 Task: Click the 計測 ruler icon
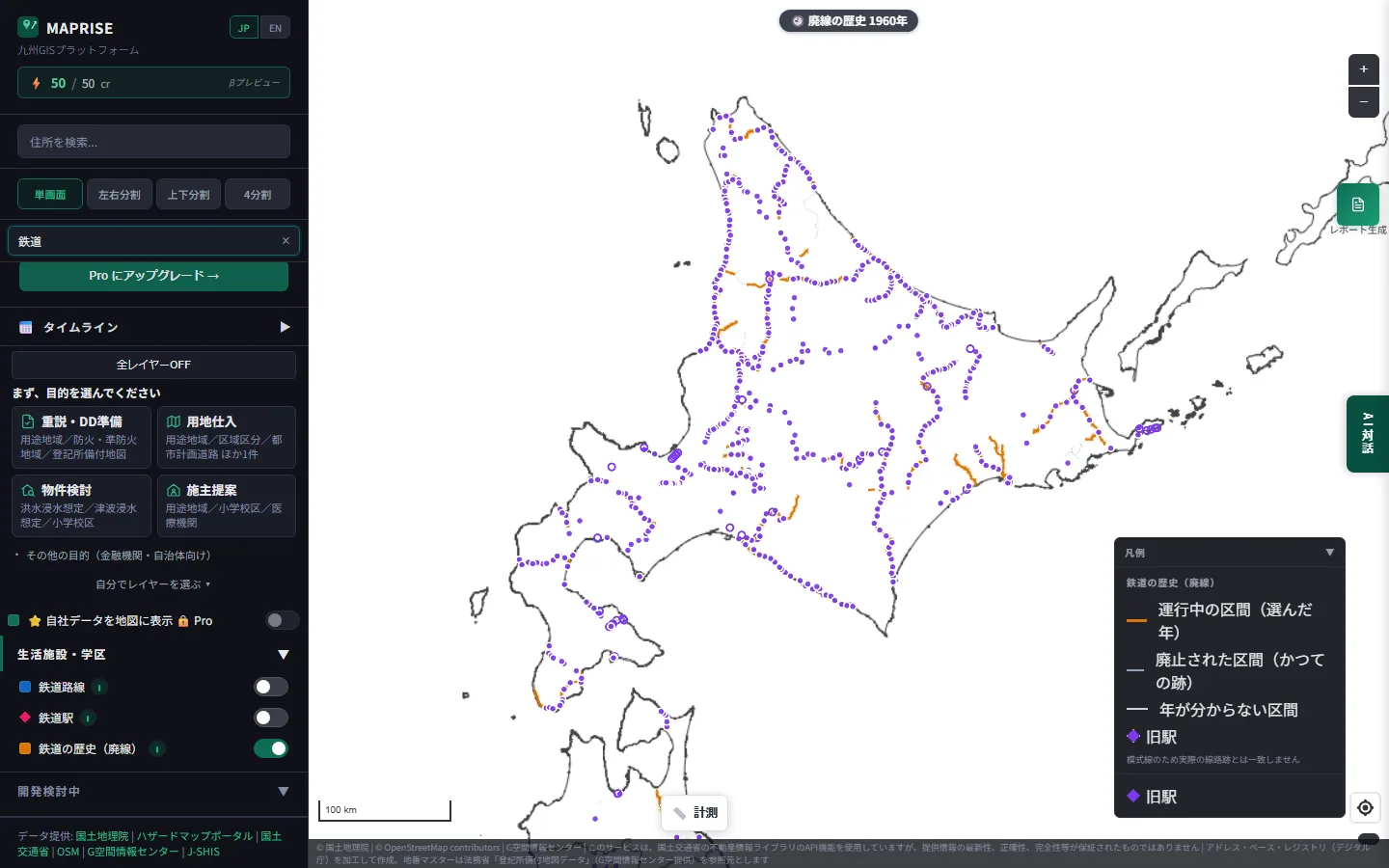(x=679, y=813)
